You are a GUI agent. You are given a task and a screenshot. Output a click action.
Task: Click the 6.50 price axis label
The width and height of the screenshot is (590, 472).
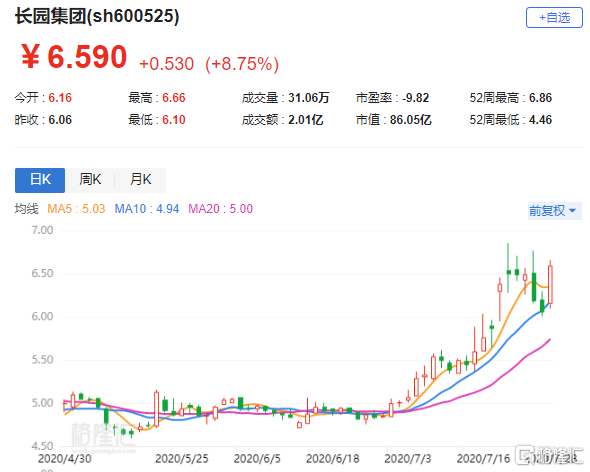click(42, 273)
